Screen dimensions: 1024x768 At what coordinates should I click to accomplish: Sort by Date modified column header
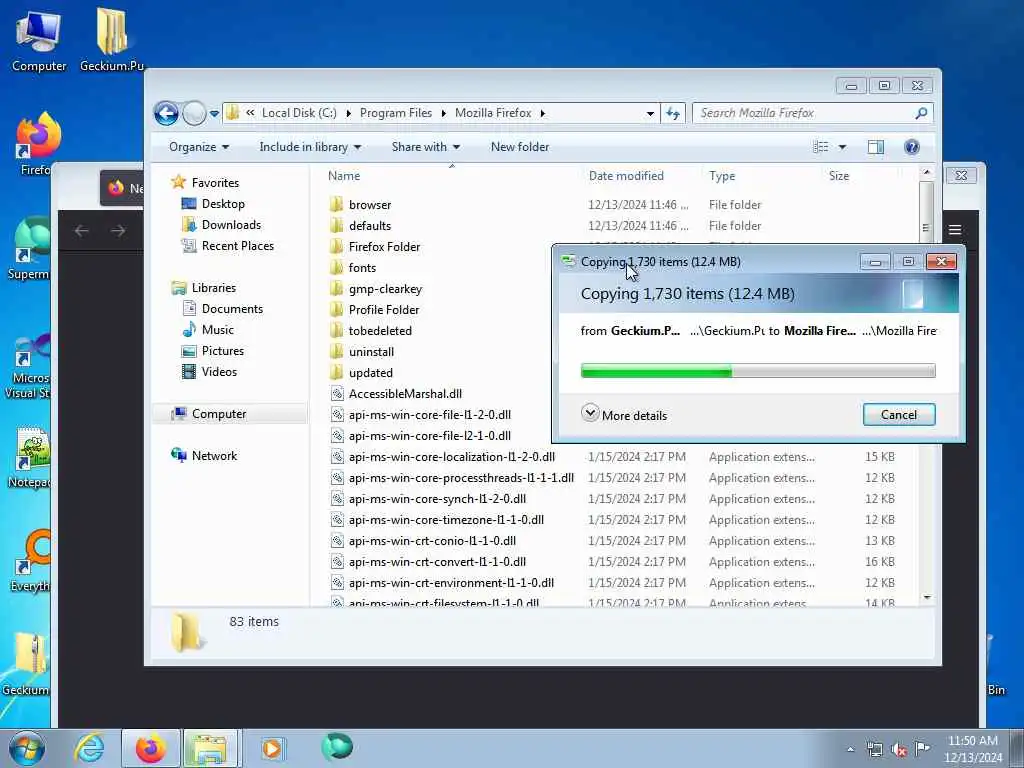click(626, 176)
